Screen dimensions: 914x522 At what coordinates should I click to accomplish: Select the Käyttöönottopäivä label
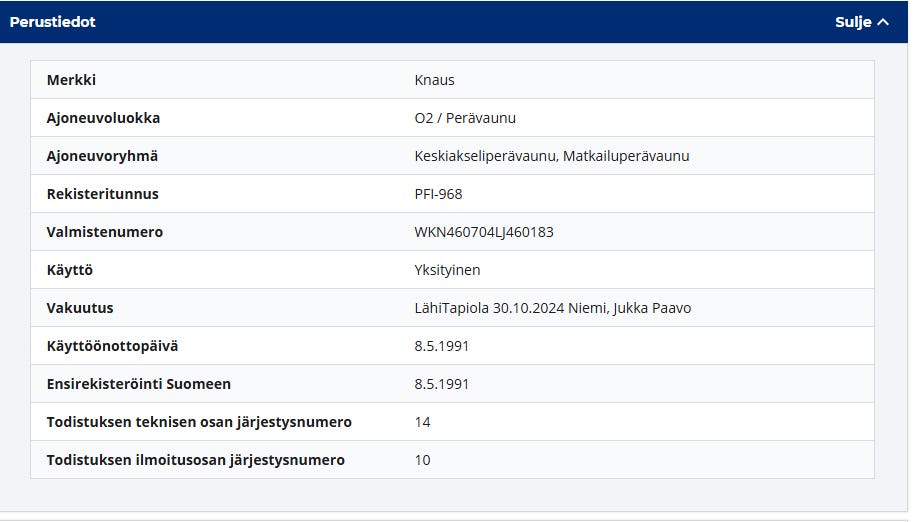(x=113, y=346)
